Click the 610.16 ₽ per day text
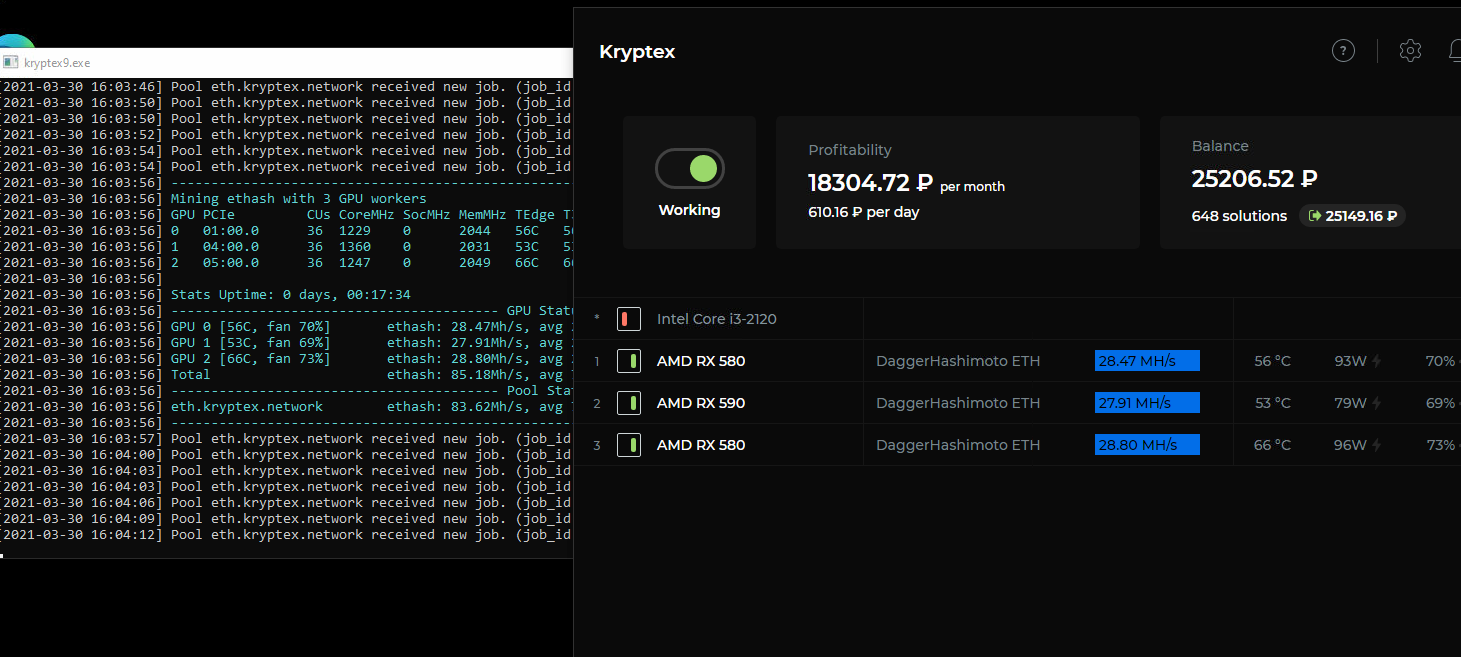1461x657 pixels. click(x=864, y=212)
